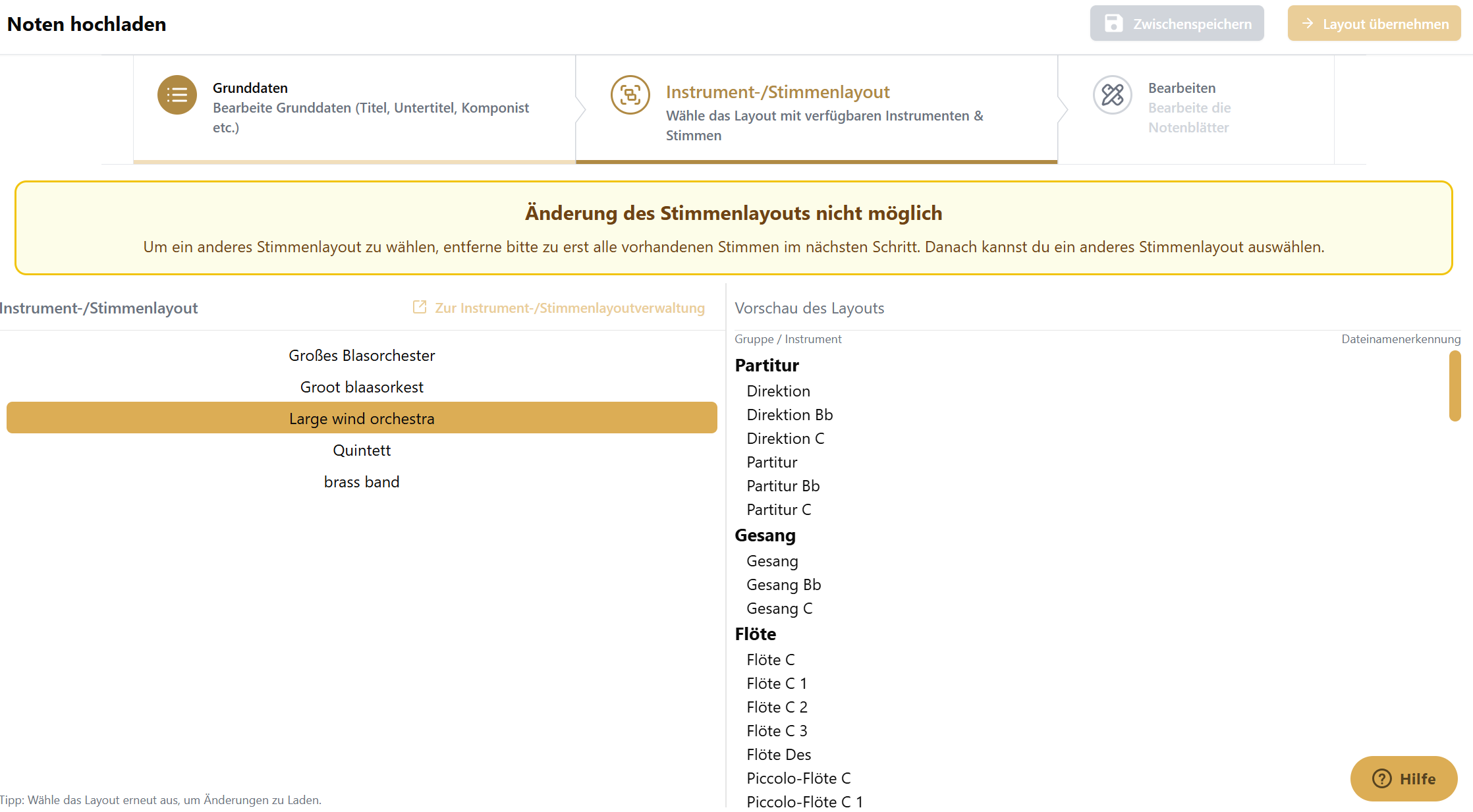Select the Large wind orchestra layout

tap(362, 419)
